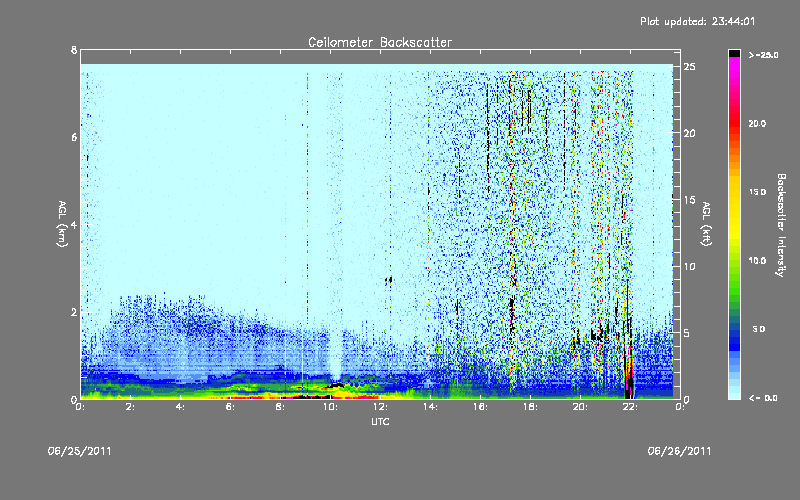Click the 6 km tick label
The image size is (800, 500).
coord(74,137)
